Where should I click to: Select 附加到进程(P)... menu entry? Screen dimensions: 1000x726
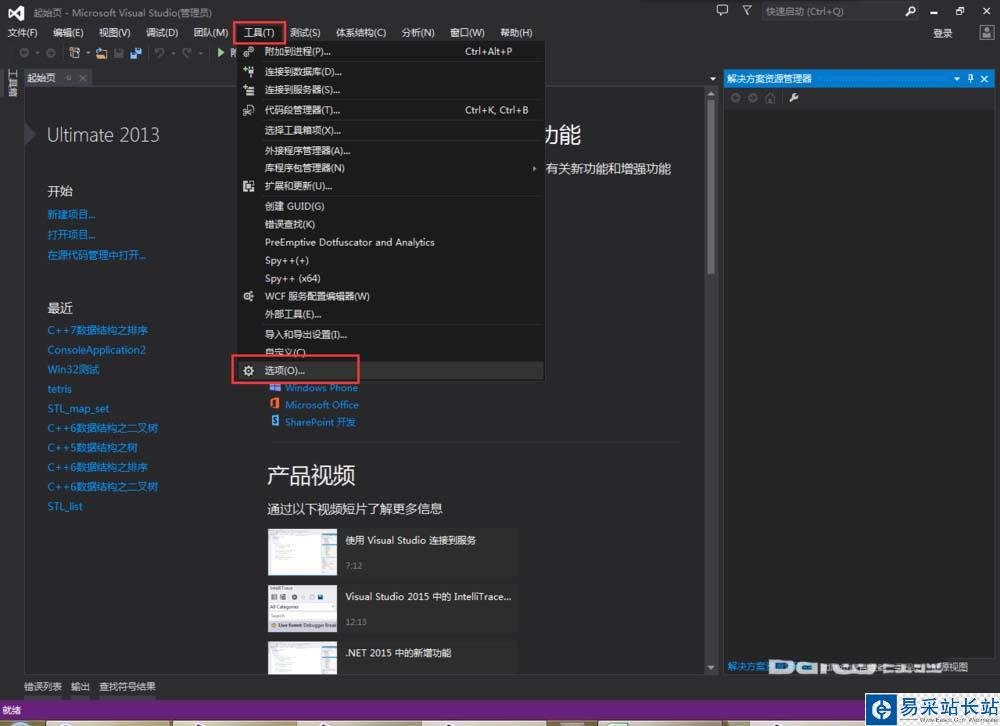click(391, 52)
